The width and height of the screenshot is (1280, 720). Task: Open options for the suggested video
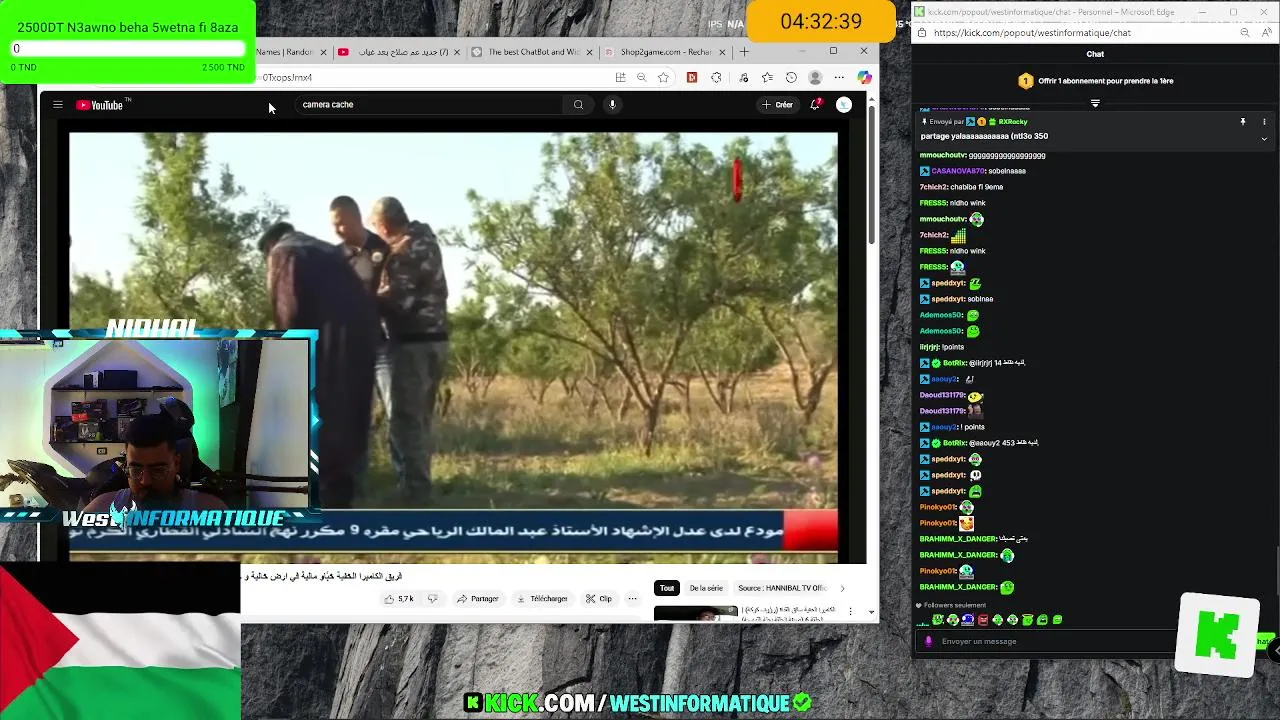[851, 611]
